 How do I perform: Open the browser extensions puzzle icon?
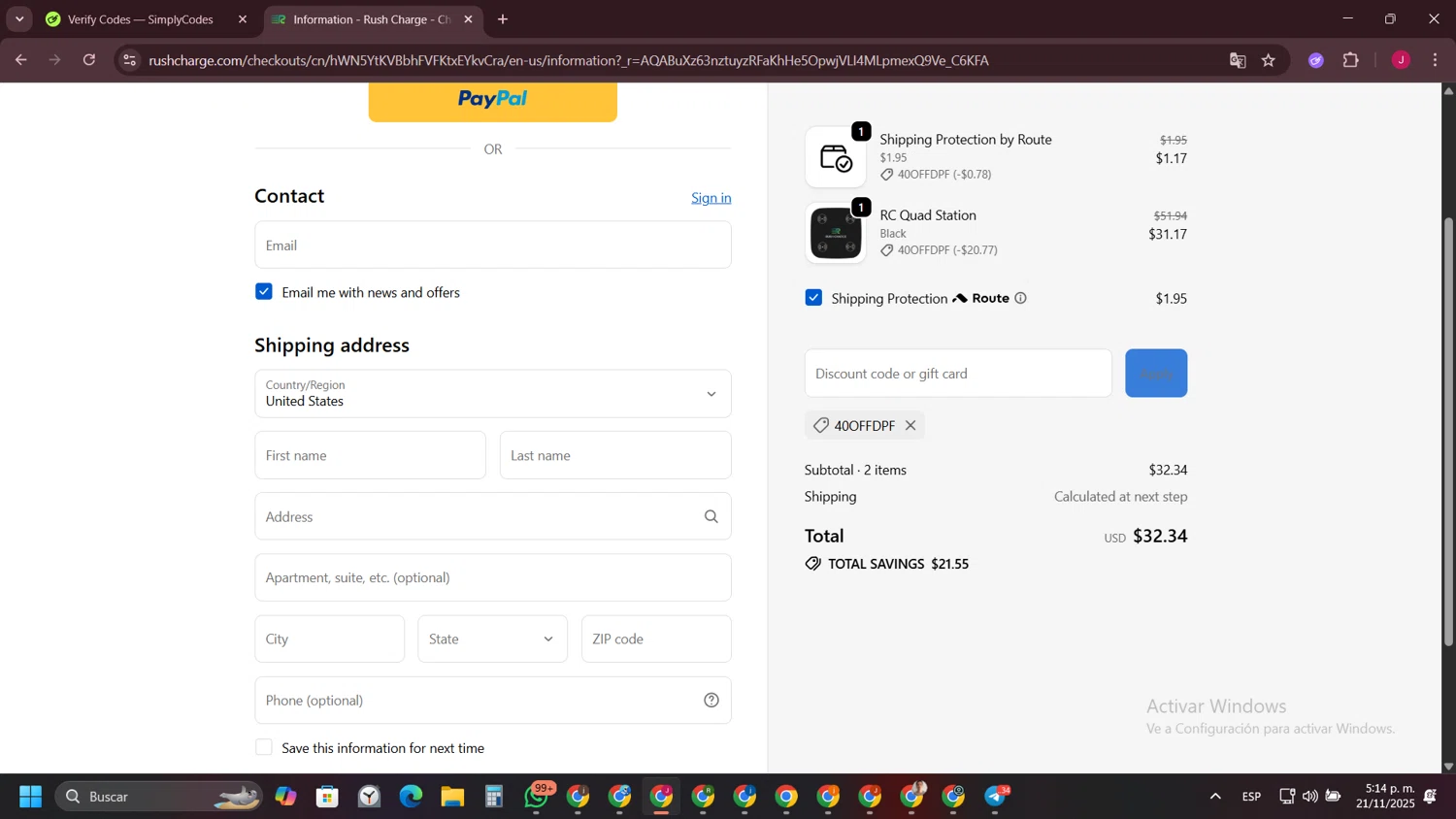(1351, 60)
